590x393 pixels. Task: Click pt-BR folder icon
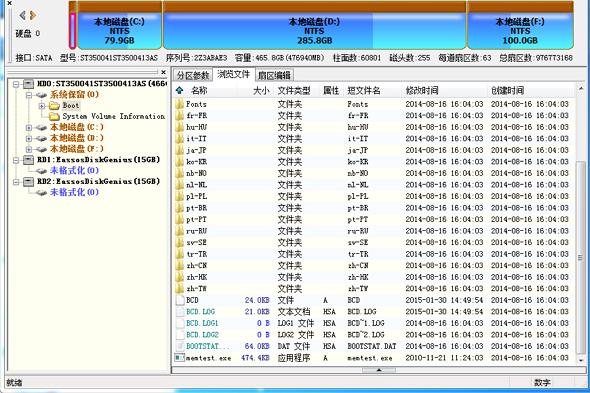click(180, 208)
